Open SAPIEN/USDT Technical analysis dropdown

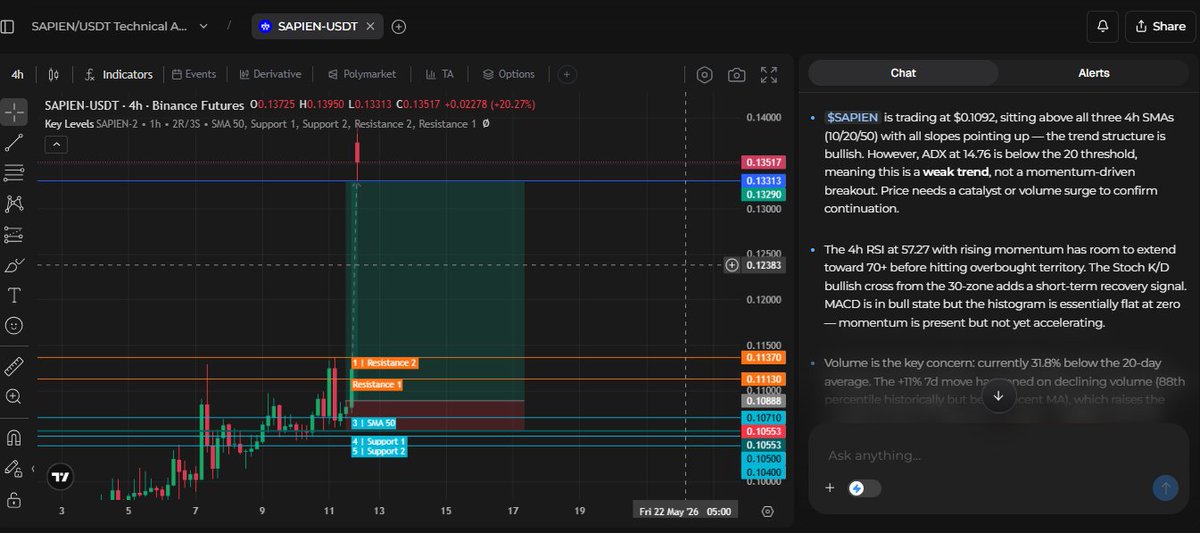pos(120,26)
